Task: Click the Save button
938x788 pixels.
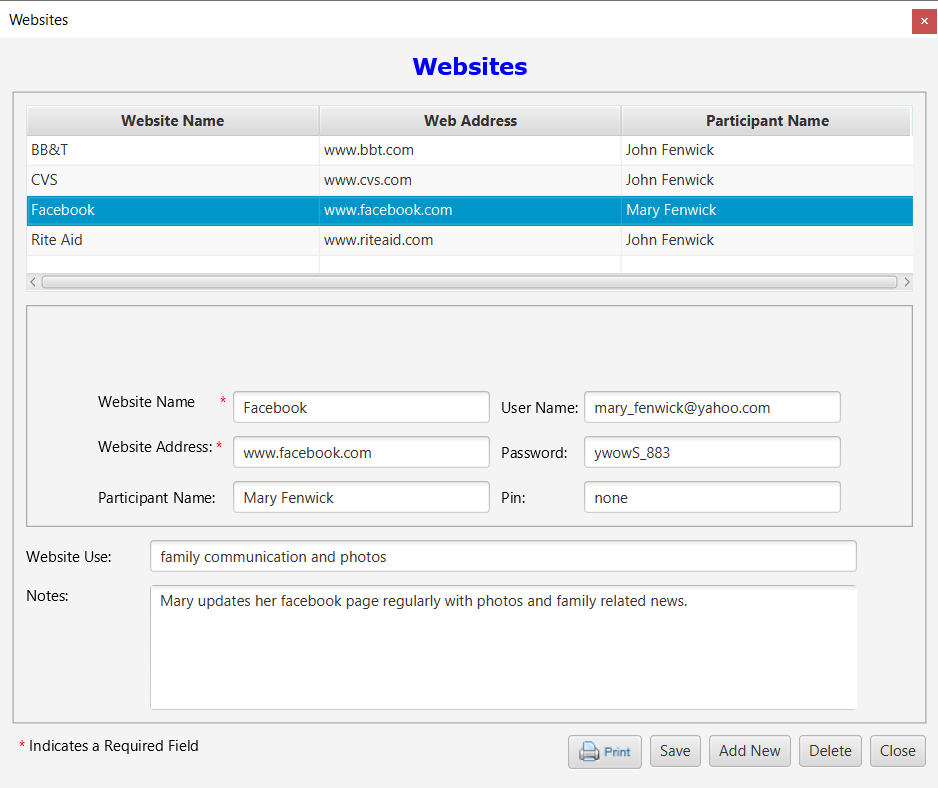Action: [675, 751]
